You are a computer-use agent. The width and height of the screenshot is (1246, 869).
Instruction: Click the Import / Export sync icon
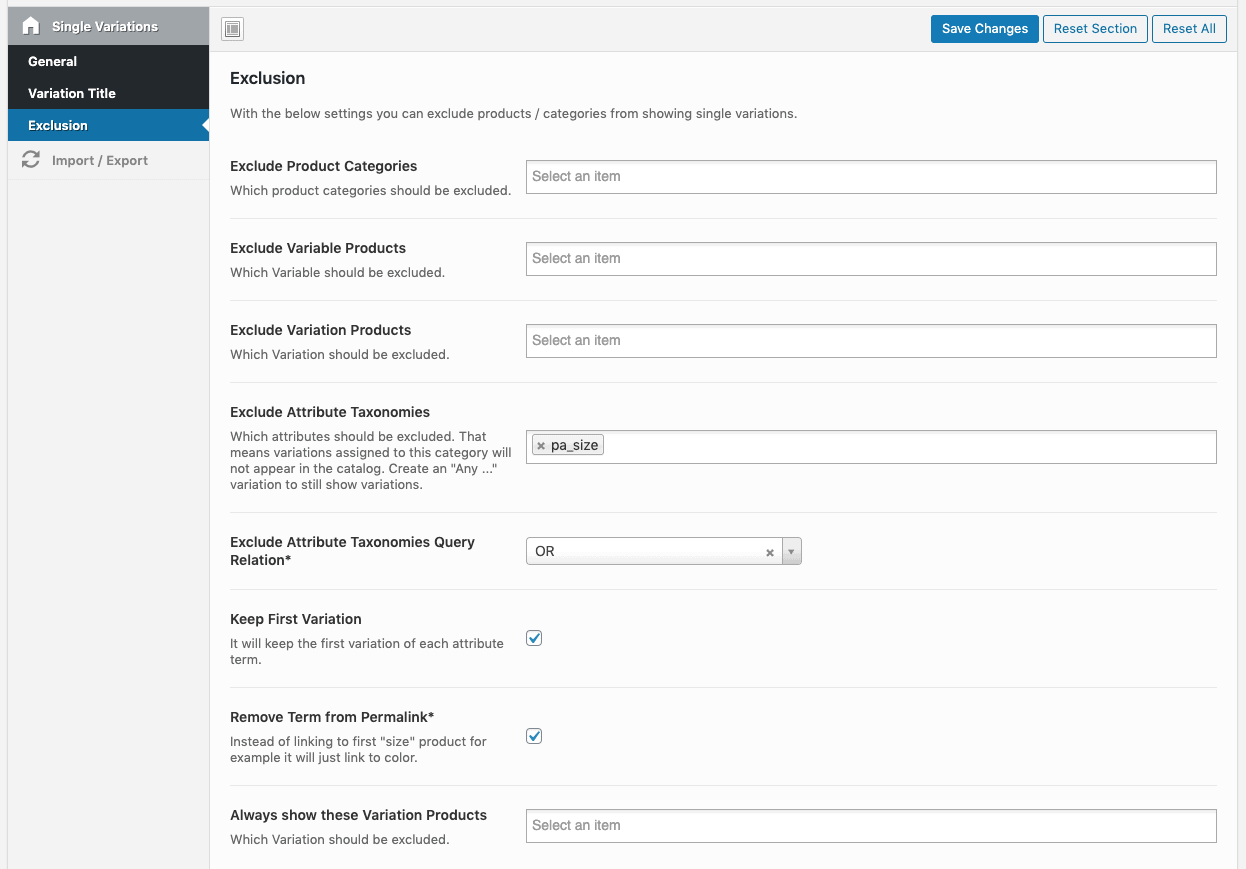(30, 159)
